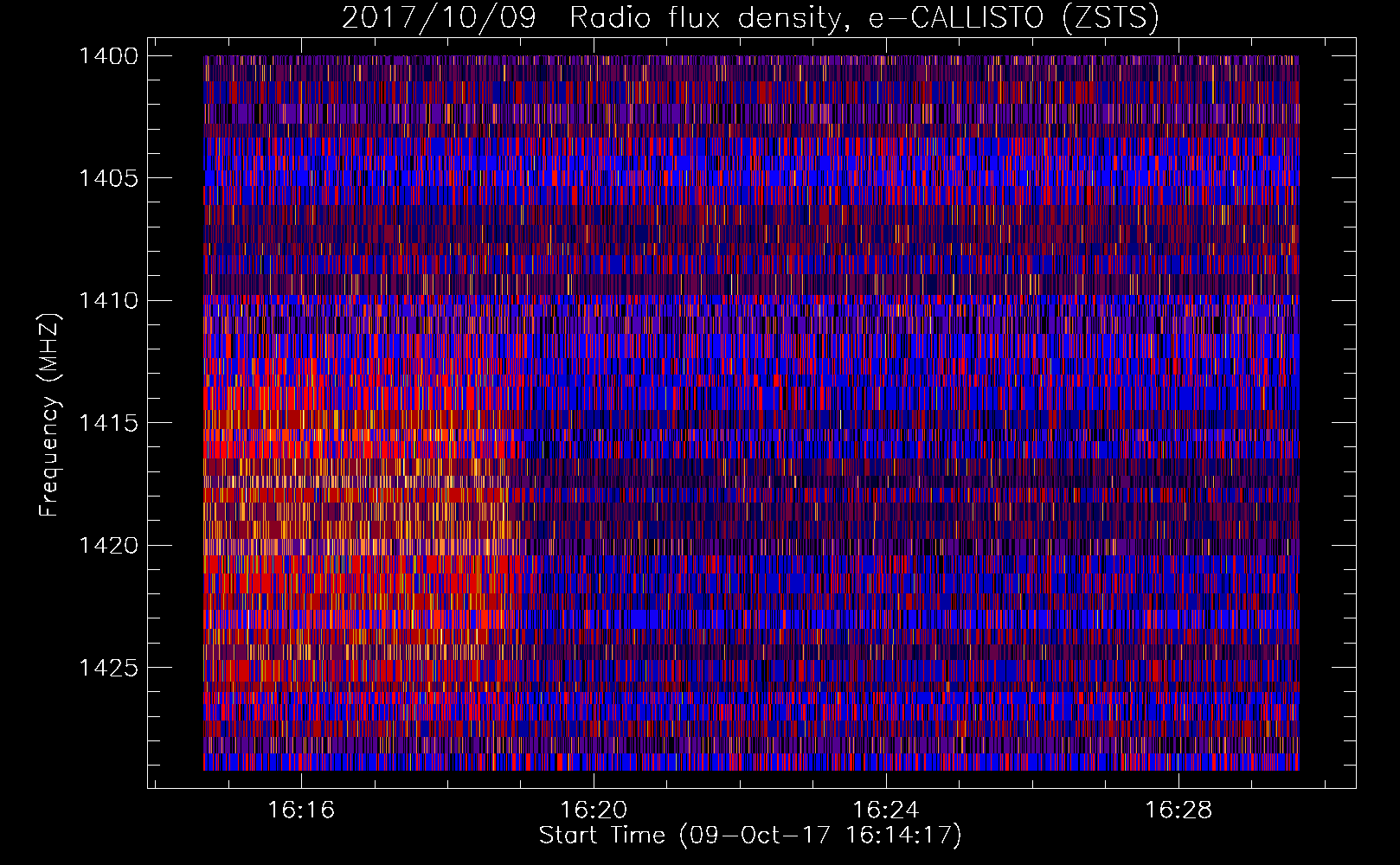The image size is (1400, 865).
Task: Click the 1425 frequency tick label
Action: (x=108, y=668)
